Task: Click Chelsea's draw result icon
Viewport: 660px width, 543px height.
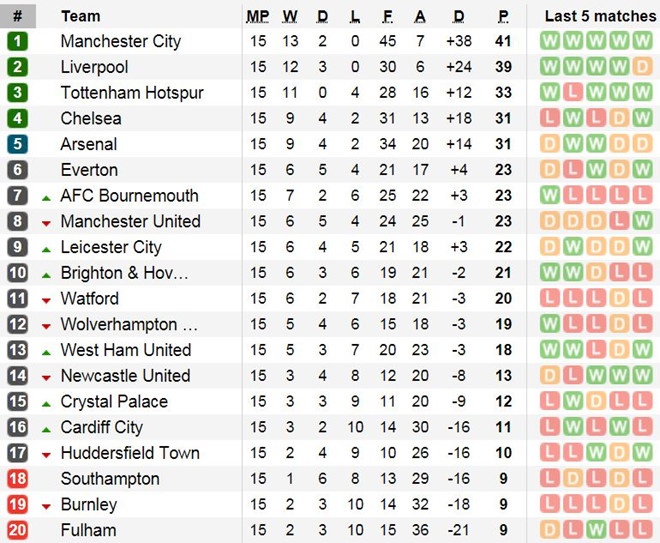Action: pos(619,119)
